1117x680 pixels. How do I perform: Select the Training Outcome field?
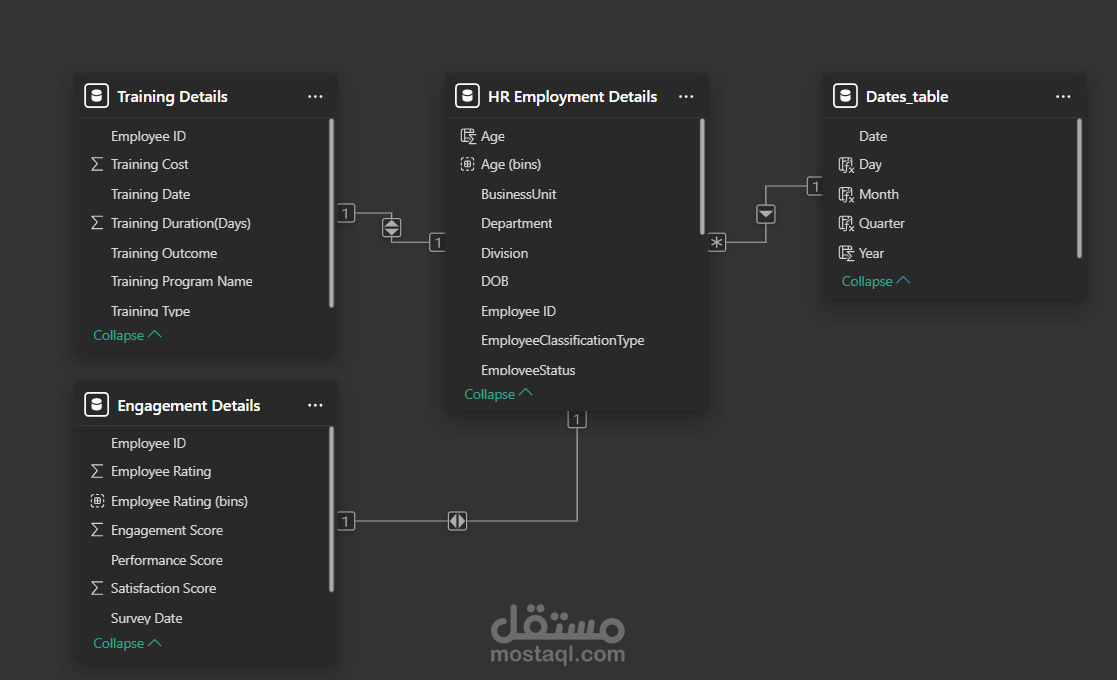tap(164, 253)
